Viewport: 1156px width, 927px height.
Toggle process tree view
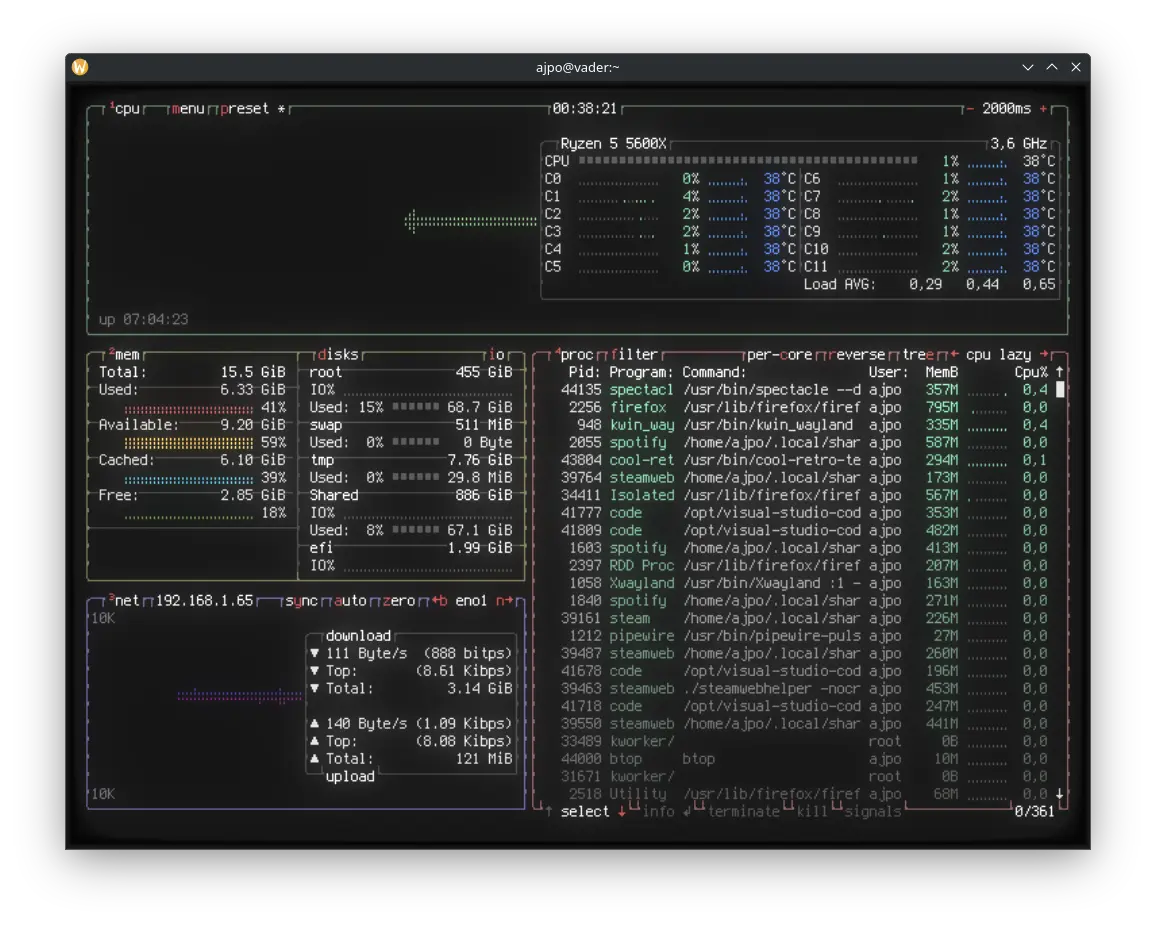[x=919, y=355]
